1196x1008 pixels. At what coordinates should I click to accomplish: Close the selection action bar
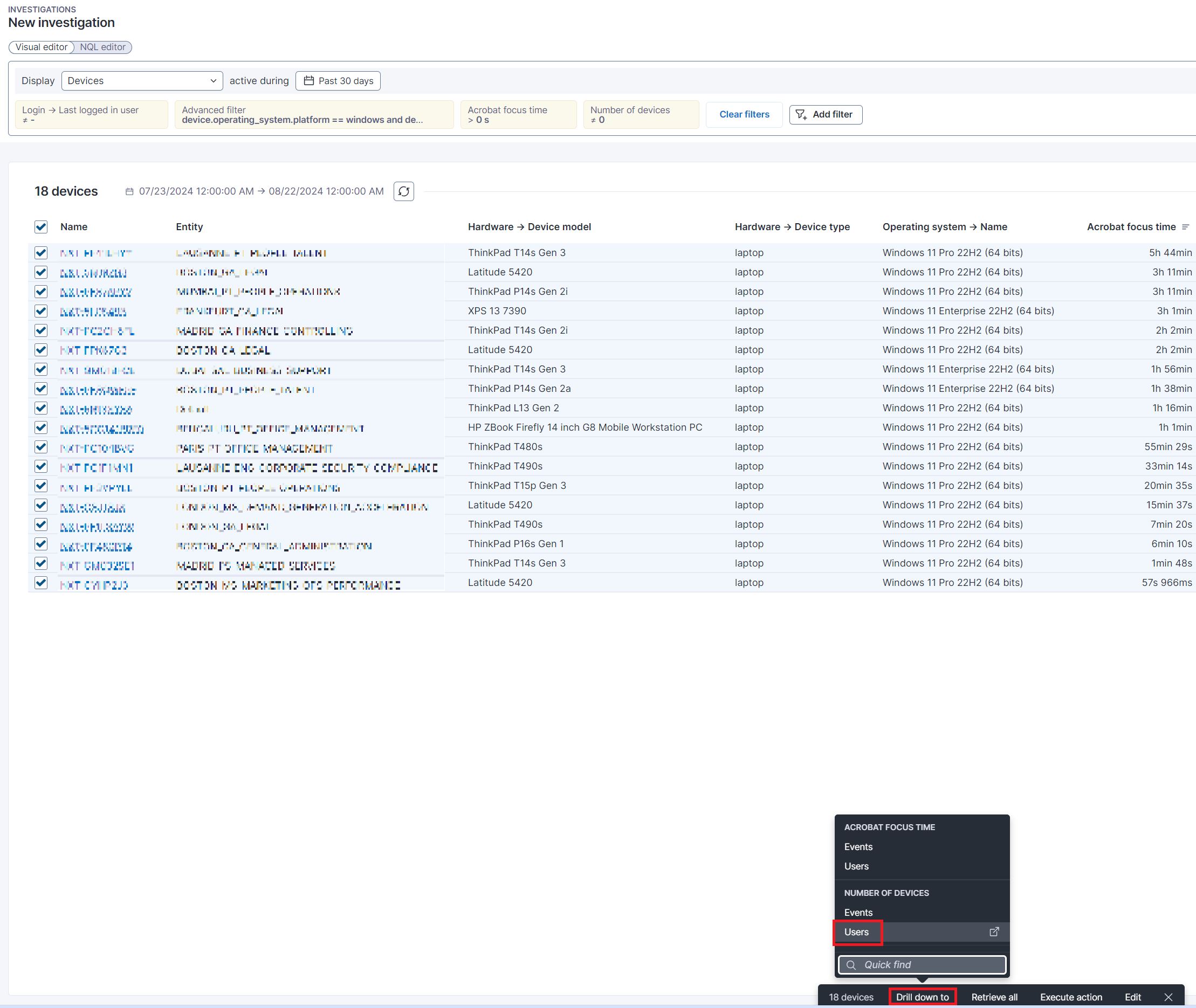1168,997
